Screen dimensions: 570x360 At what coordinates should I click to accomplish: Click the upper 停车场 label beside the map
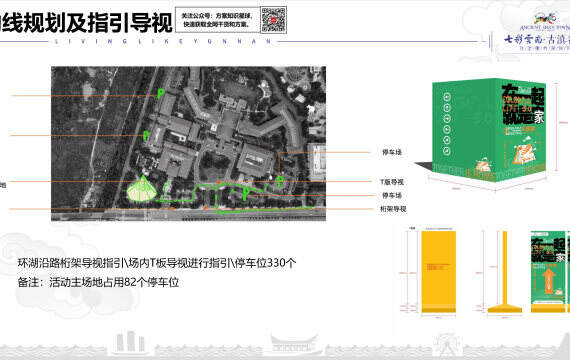392,152
